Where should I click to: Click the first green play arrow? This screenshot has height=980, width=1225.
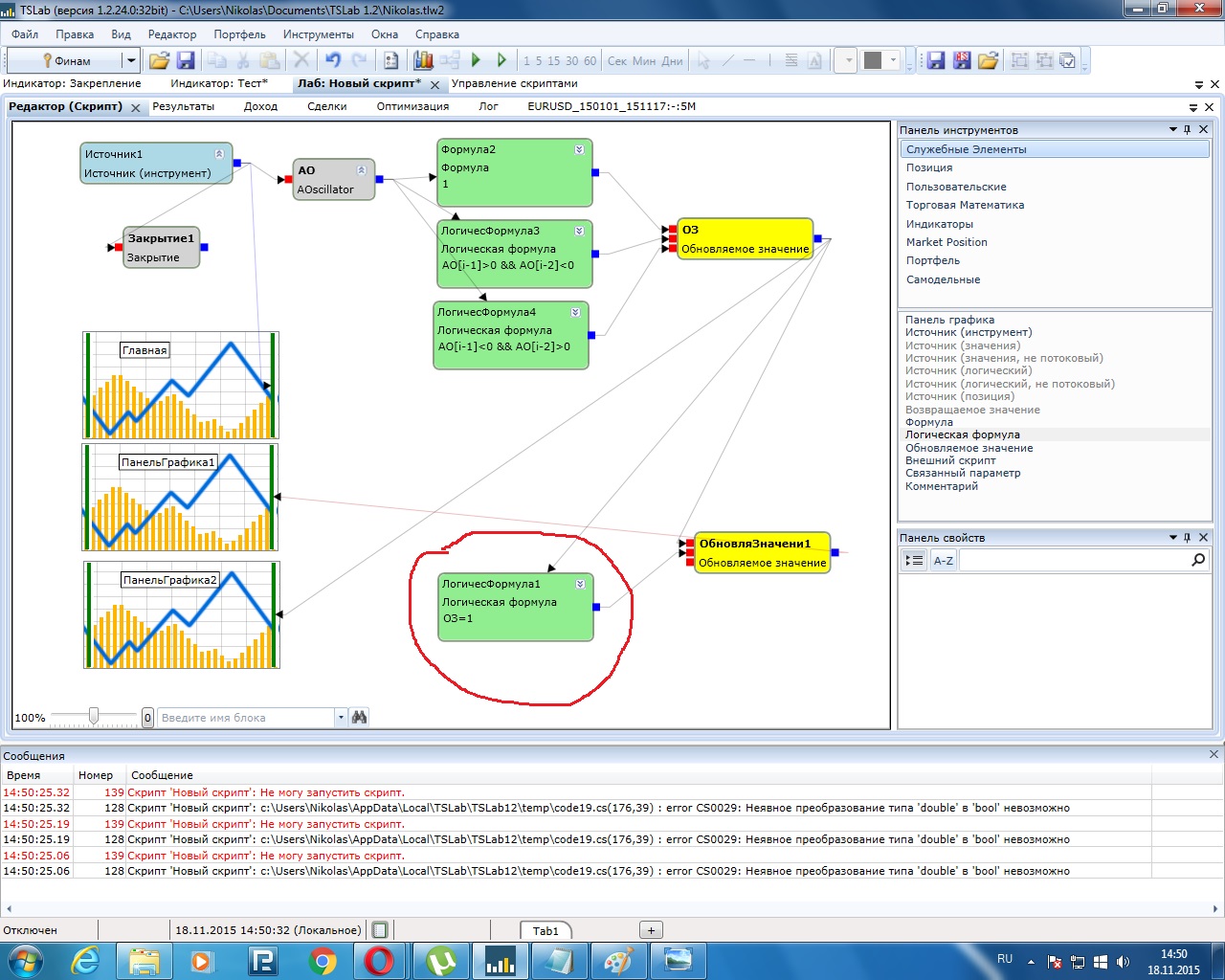tap(476, 60)
